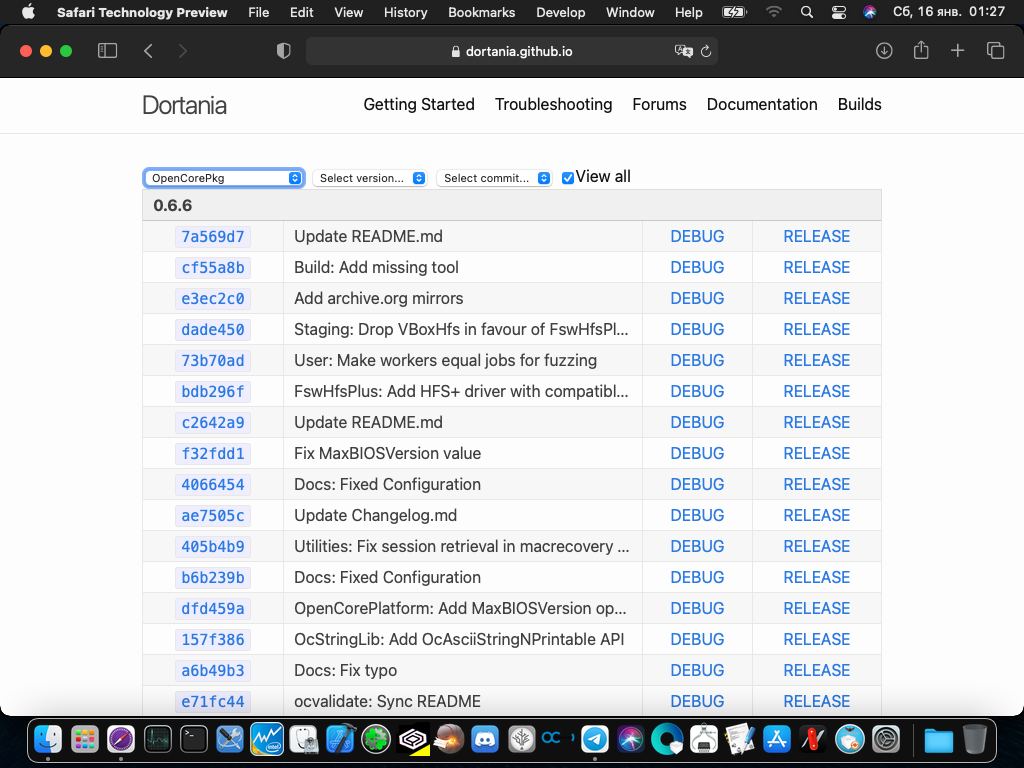The image size is (1024, 768).
Task: Open Activity Monitor from the dock
Action: 157,739
